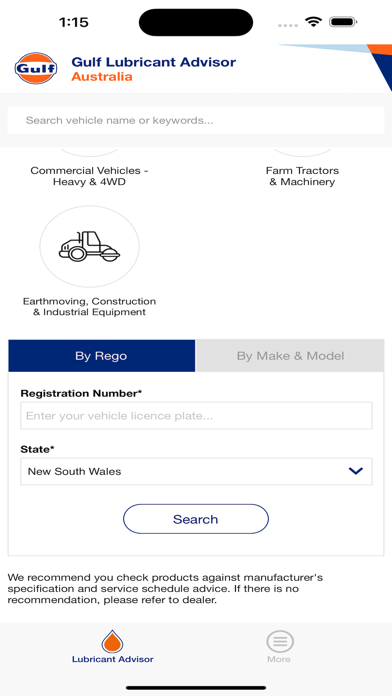Click the Search button
The width and height of the screenshot is (392, 696).
(x=196, y=519)
